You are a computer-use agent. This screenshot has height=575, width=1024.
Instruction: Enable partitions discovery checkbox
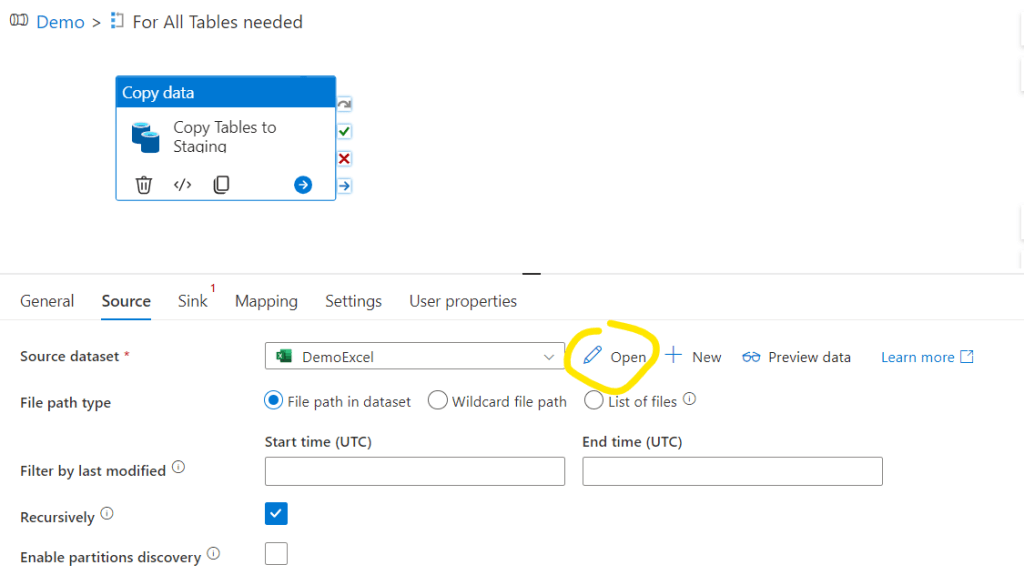point(276,554)
